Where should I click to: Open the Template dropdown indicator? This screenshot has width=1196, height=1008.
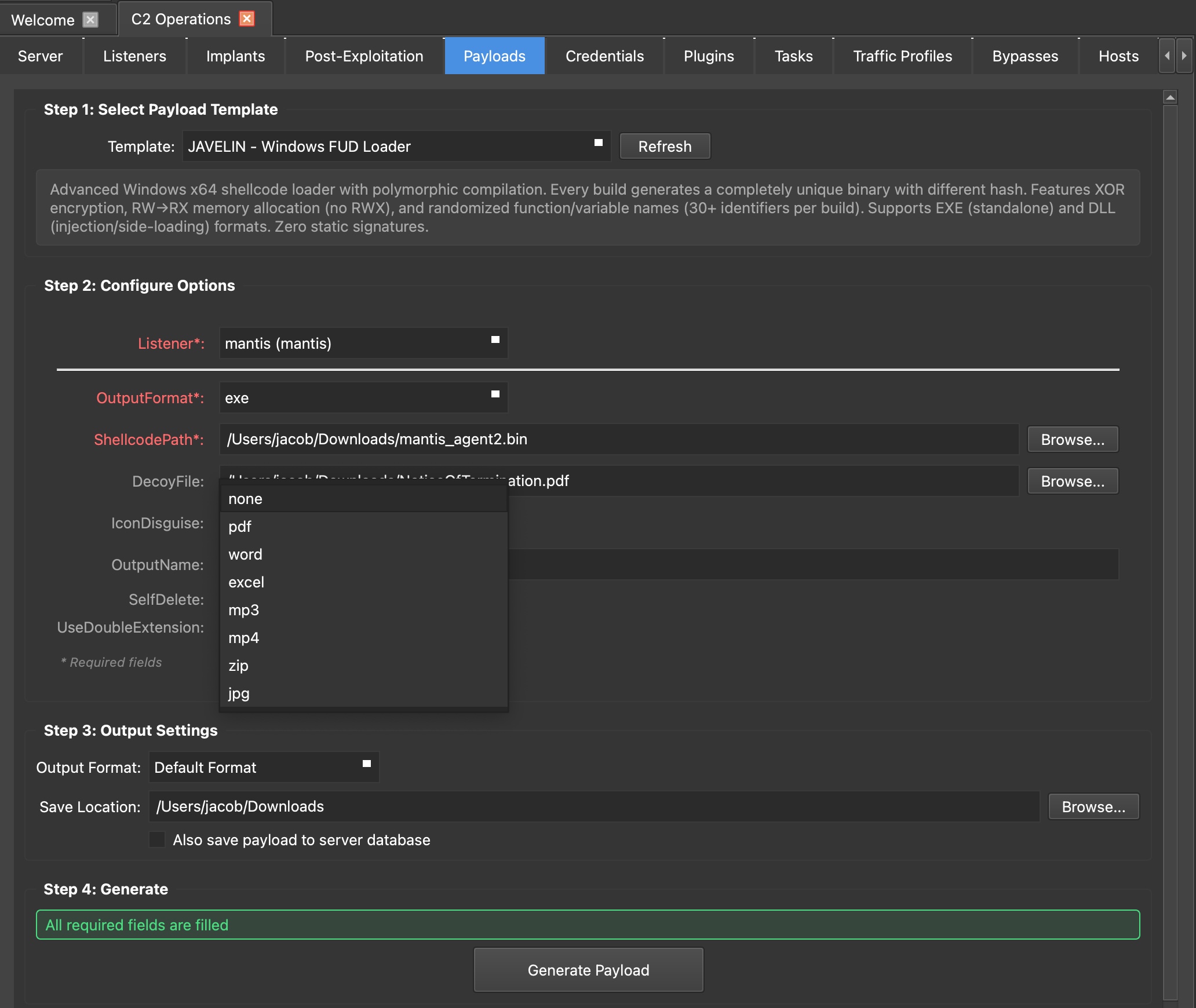tap(597, 141)
